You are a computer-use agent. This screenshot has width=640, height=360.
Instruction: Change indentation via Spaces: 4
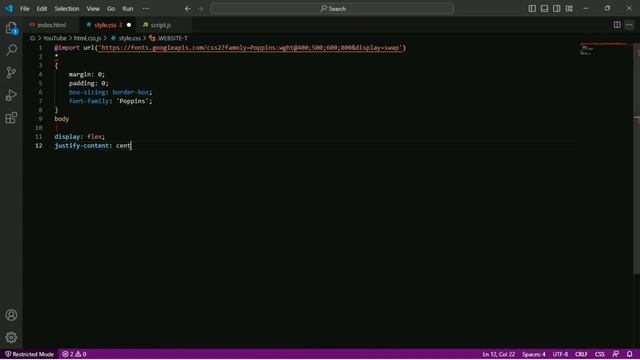[x=533, y=354]
